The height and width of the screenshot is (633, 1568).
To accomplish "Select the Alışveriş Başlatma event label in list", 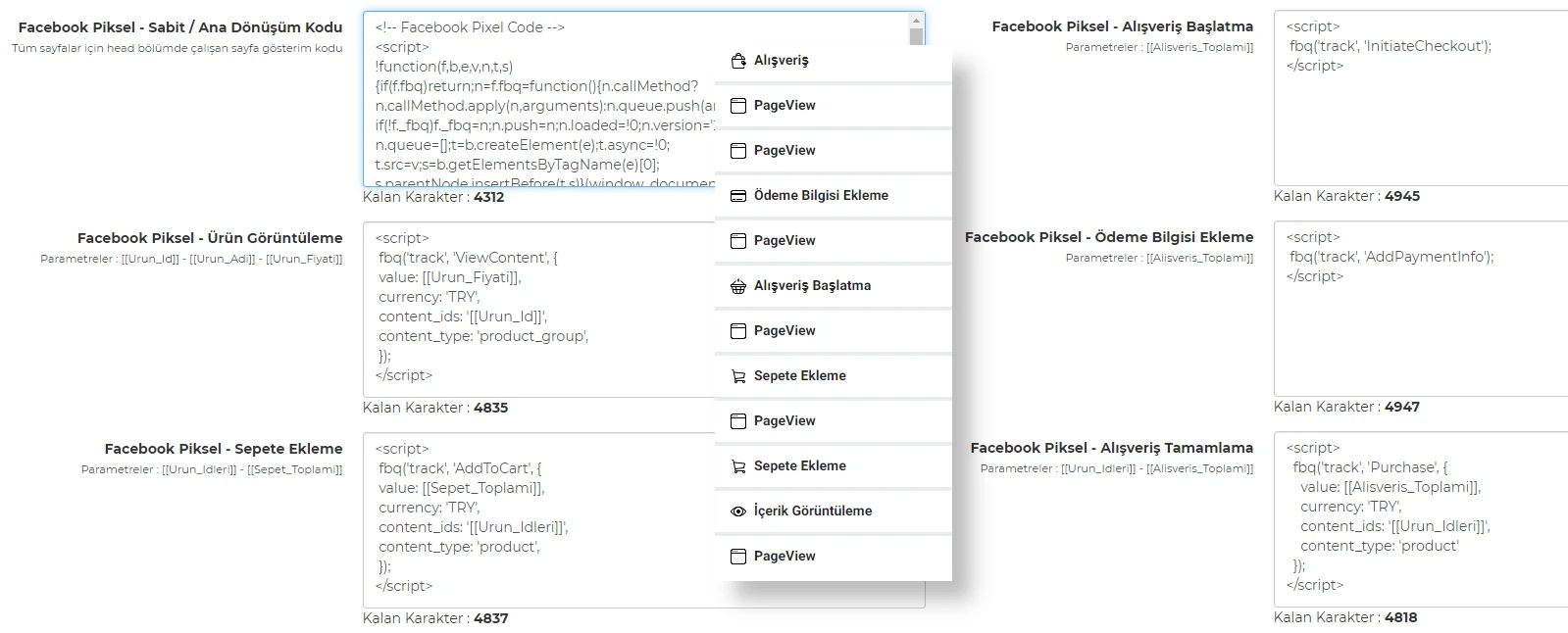I will click(812, 286).
